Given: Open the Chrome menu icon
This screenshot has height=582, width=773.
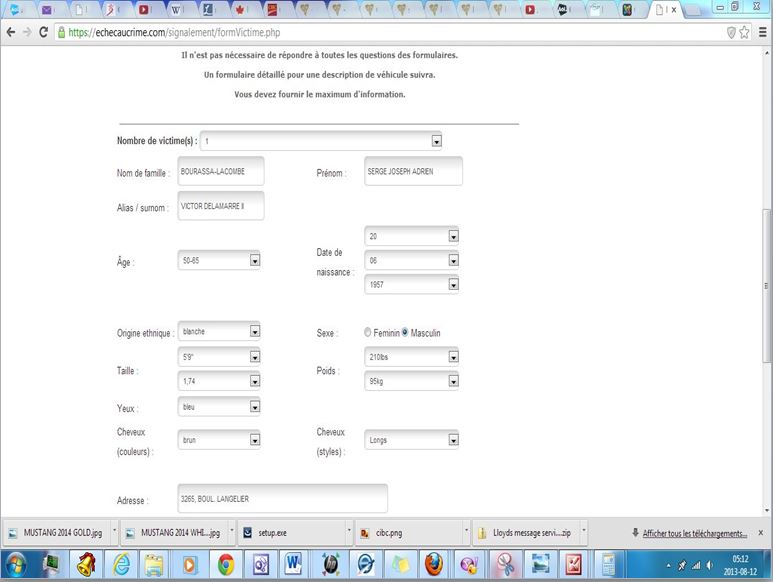Looking at the screenshot, I should coord(761,32).
